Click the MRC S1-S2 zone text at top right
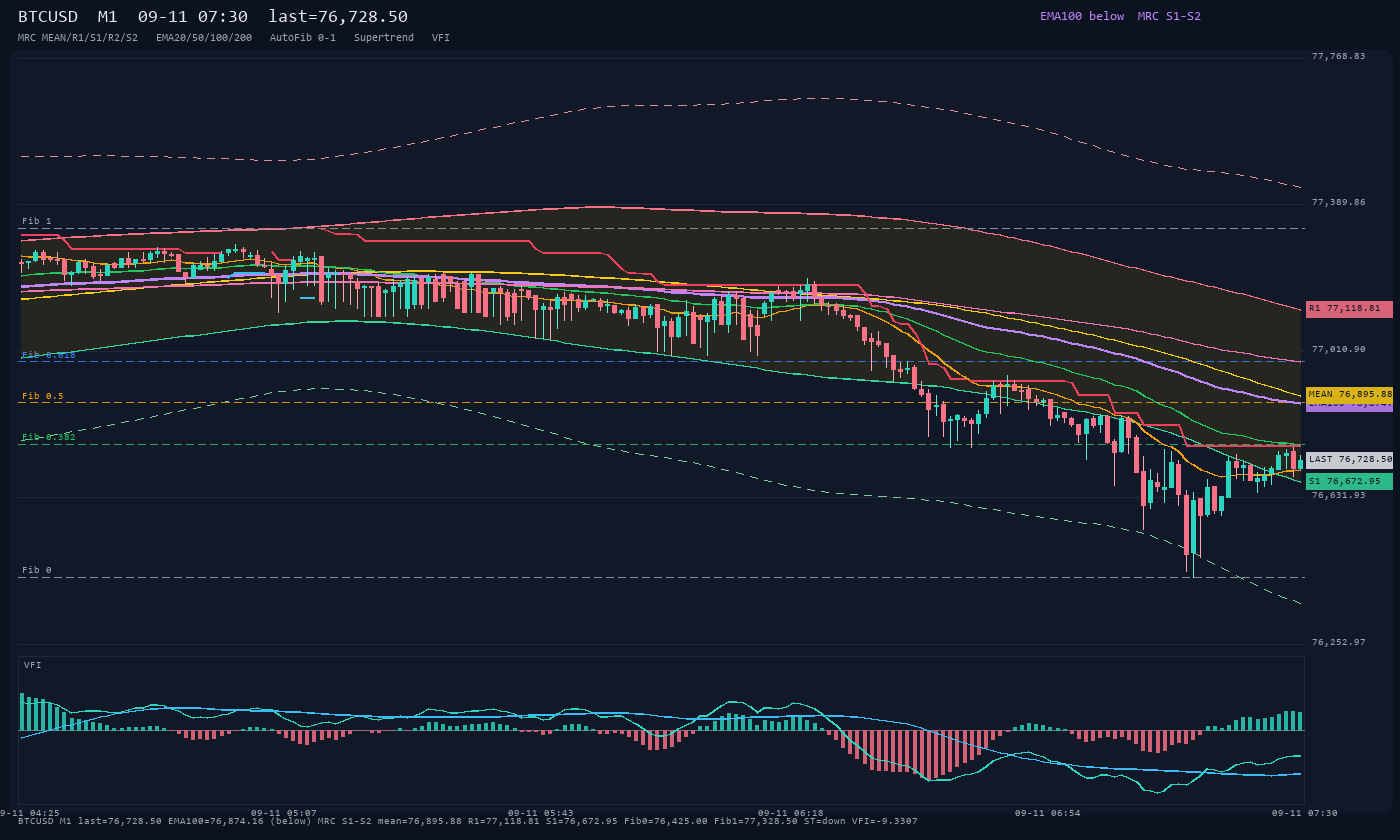Image resolution: width=1400 pixels, height=840 pixels. (1169, 16)
